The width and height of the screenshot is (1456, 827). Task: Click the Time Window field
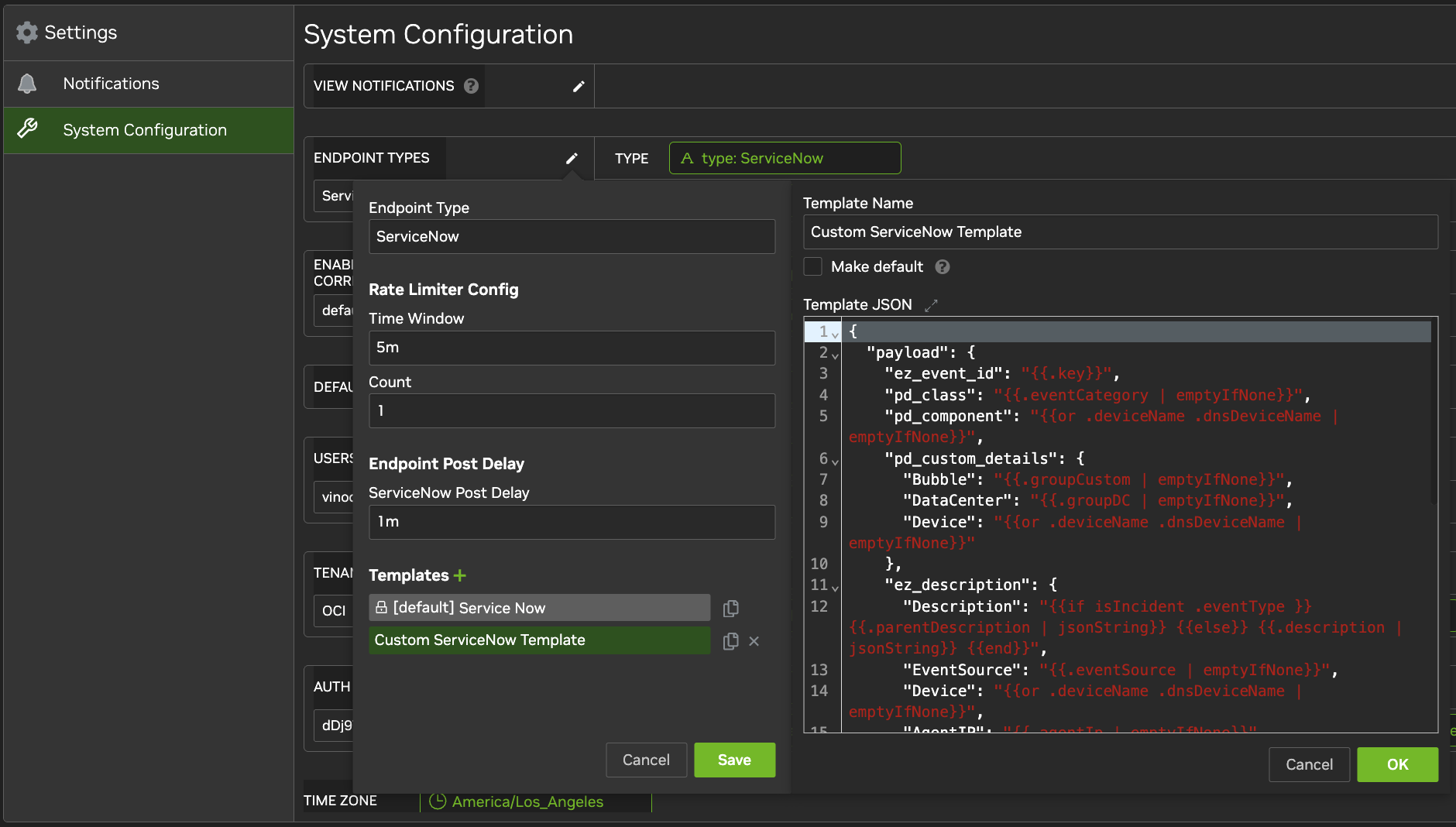(572, 348)
